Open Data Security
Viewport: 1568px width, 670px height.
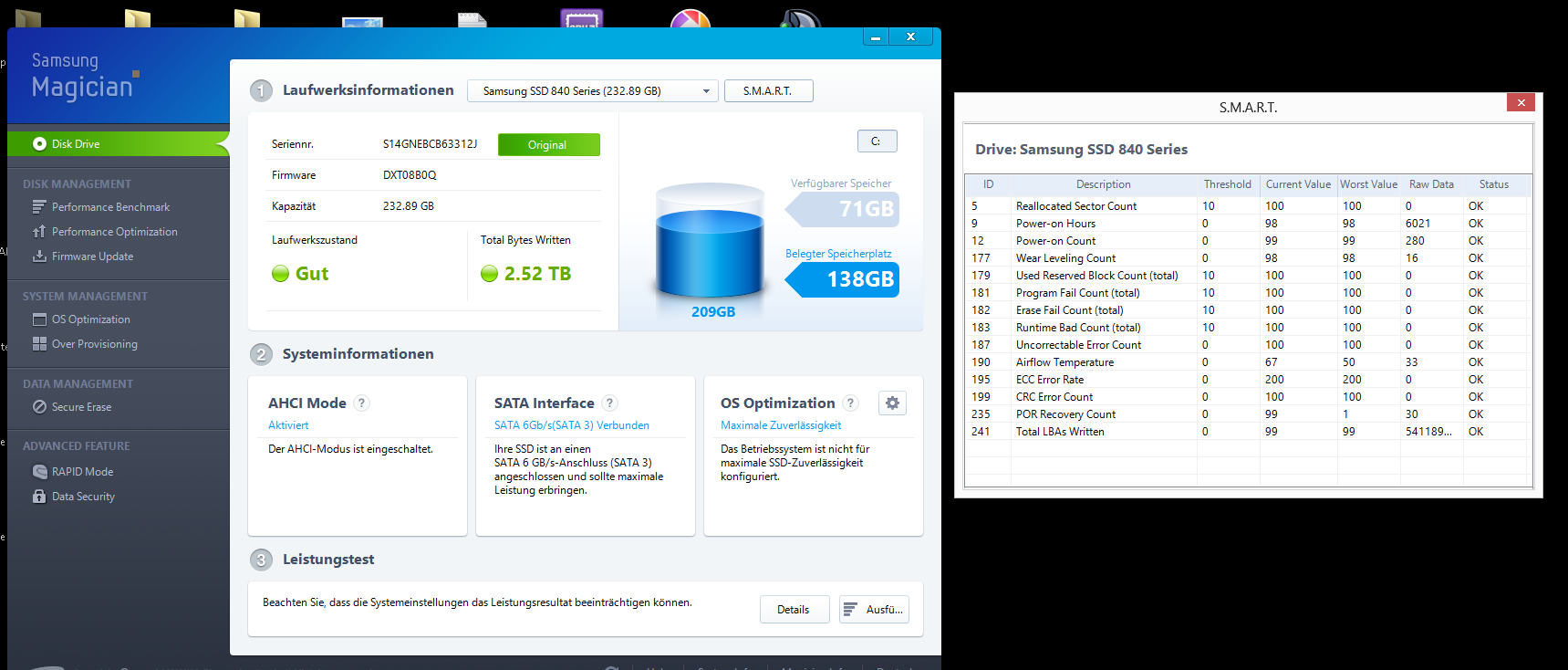coord(83,497)
